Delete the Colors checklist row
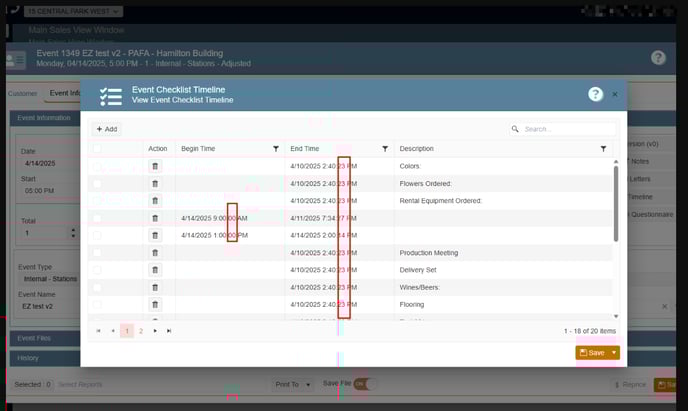The width and height of the screenshot is (688, 411). (x=155, y=166)
